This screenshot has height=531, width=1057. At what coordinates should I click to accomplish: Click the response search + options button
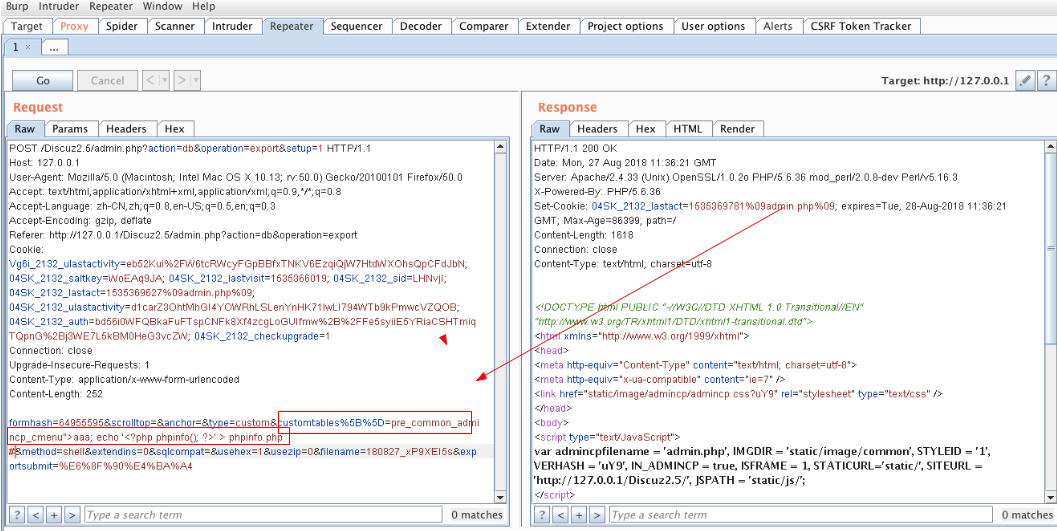coord(579,515)
